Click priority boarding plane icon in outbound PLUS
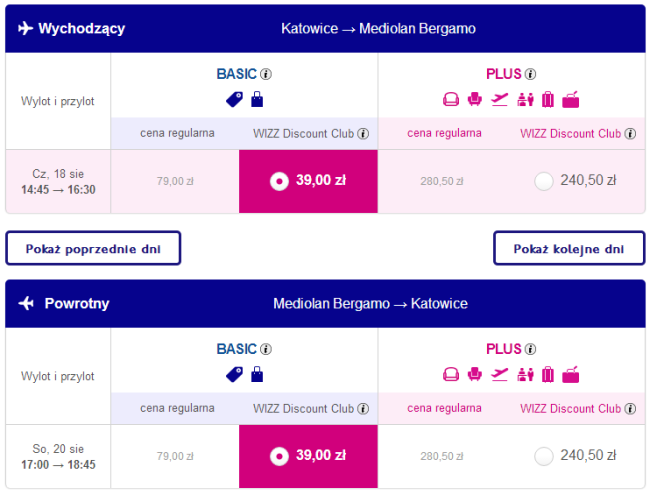This screenshot has width=650, height=495. [499, 99]
